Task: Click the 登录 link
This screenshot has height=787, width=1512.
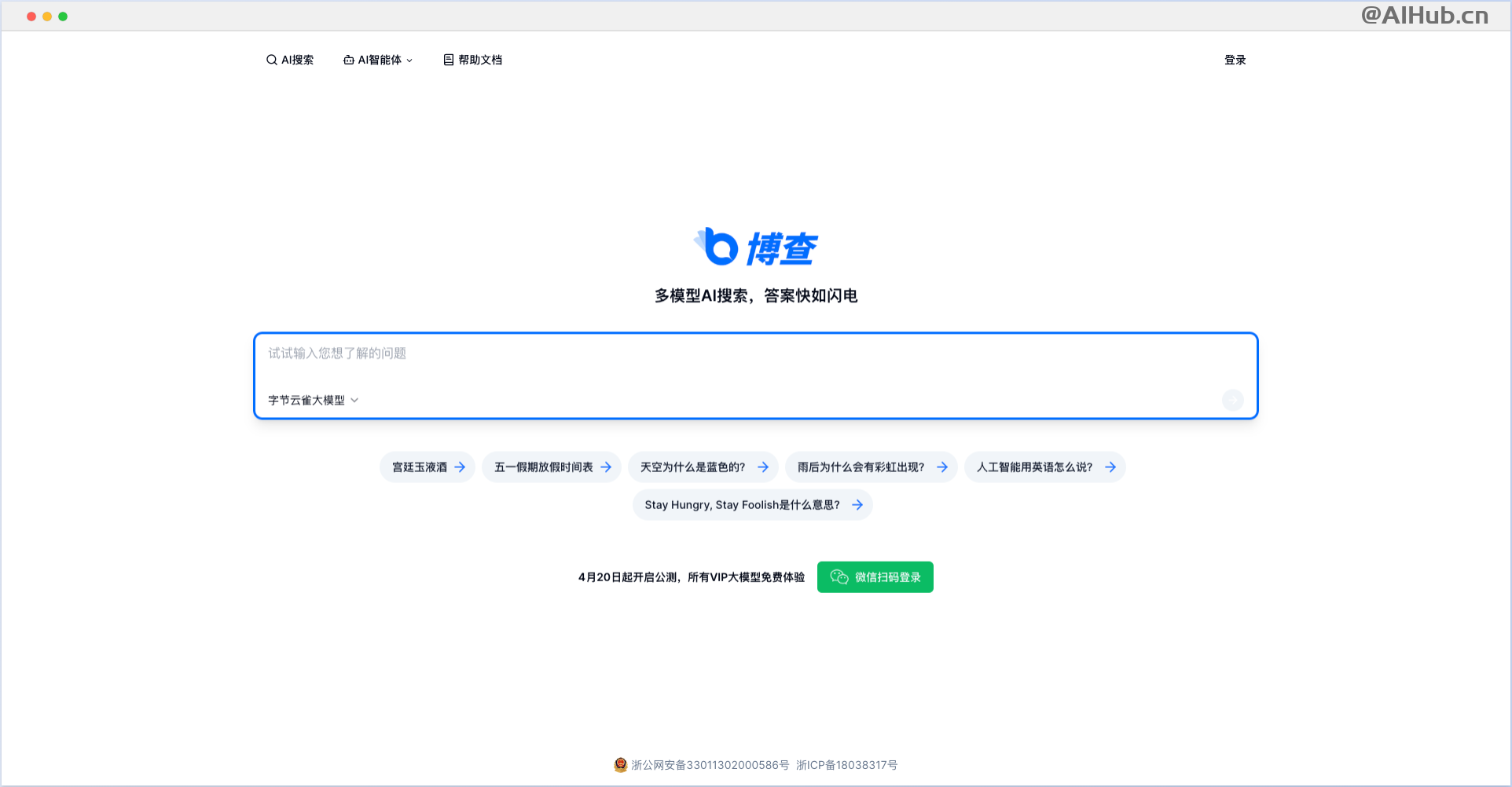Action: tap(1235, 60)
